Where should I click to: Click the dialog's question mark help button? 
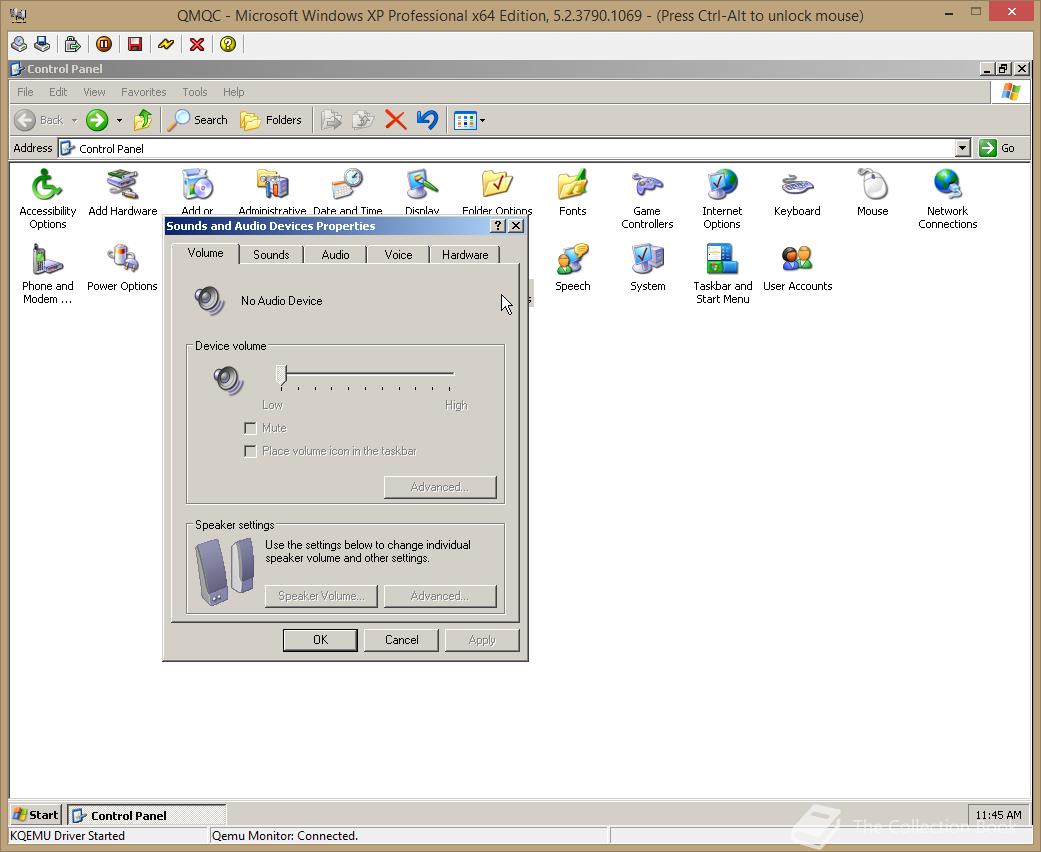498,226
